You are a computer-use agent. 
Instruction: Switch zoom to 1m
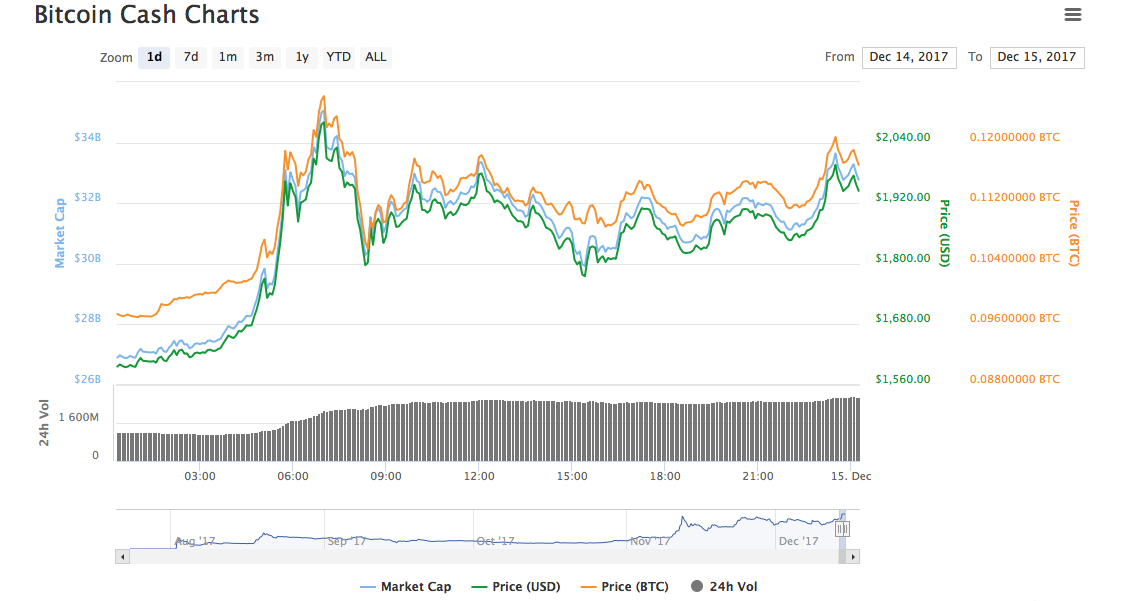click(228, 57)
